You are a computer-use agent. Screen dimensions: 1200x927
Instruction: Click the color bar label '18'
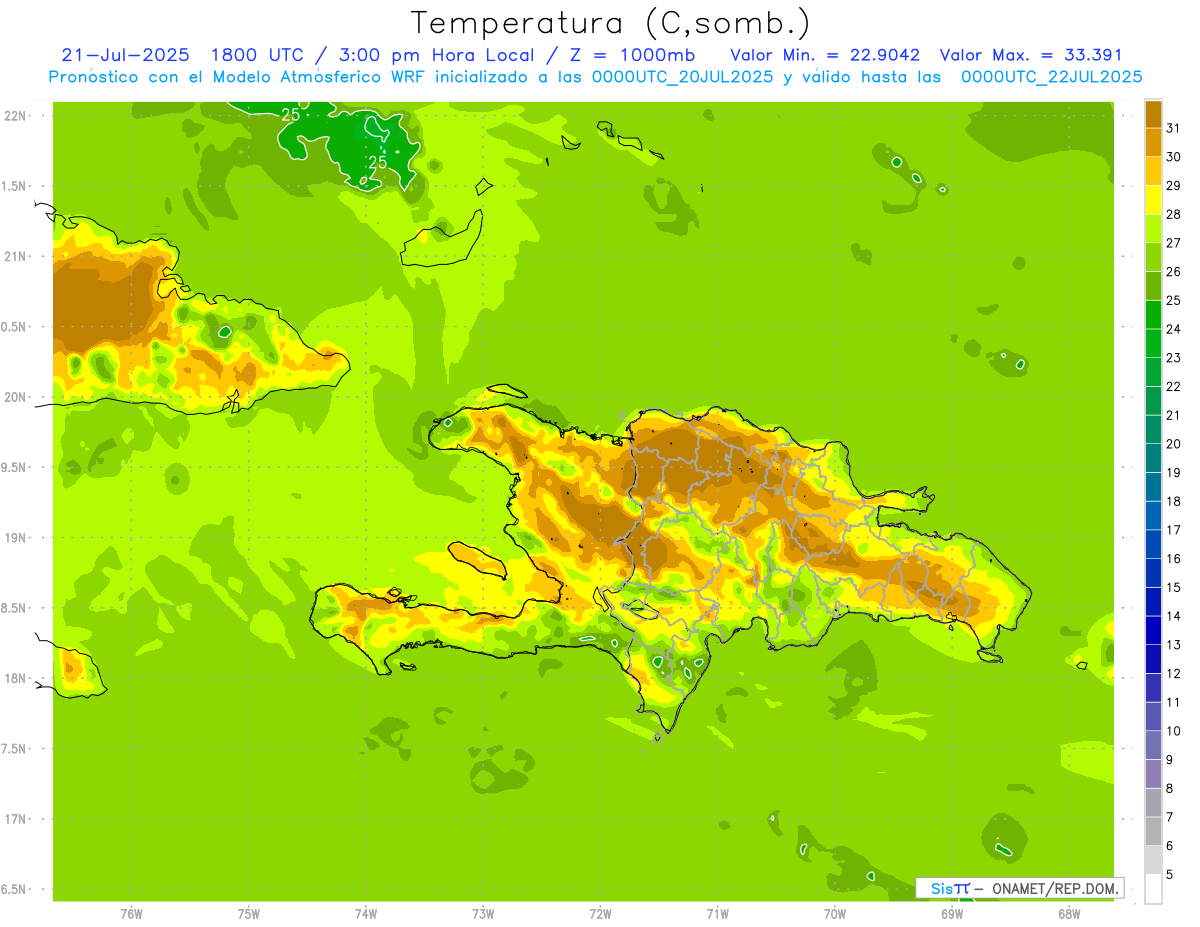click(x=1174, y=501)
